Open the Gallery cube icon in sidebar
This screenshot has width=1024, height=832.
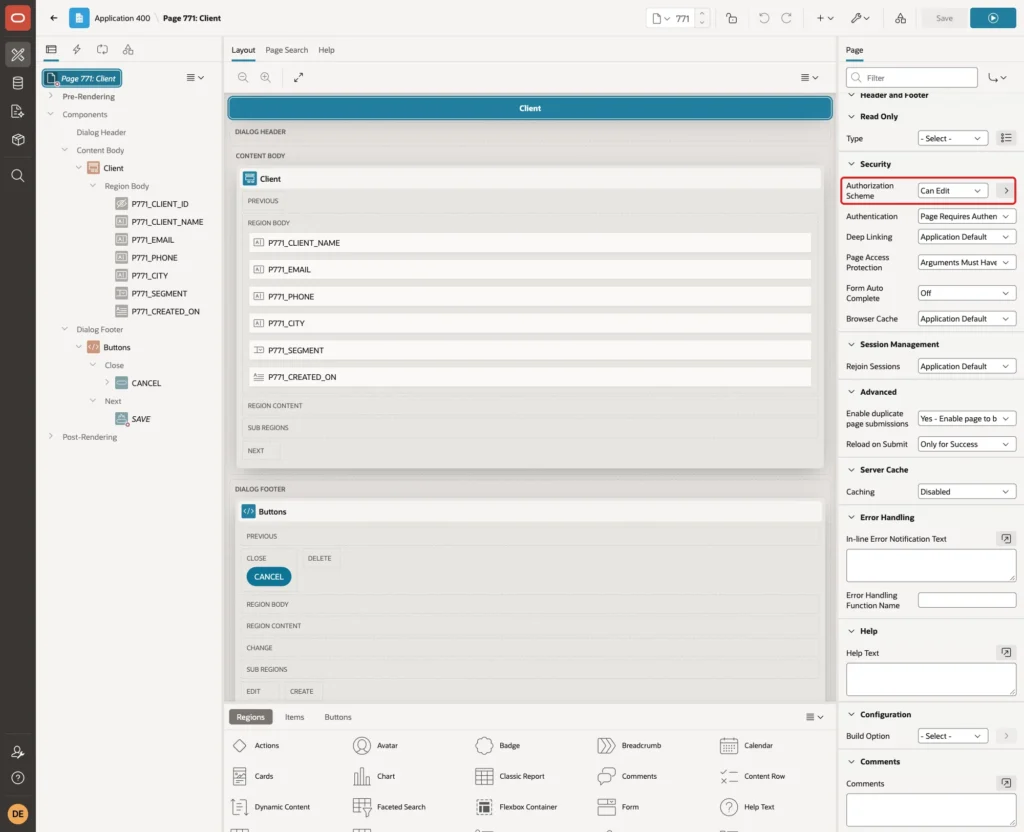coord(18,140)
